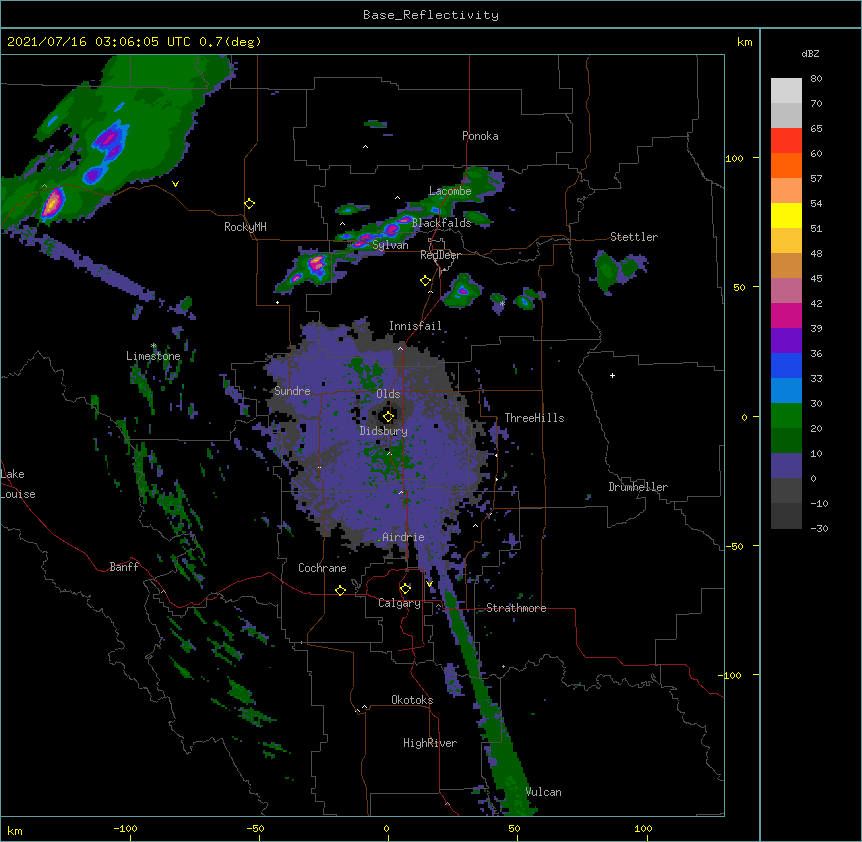Select the magenta 42 dBZ legend swatch

click(786, 315)
